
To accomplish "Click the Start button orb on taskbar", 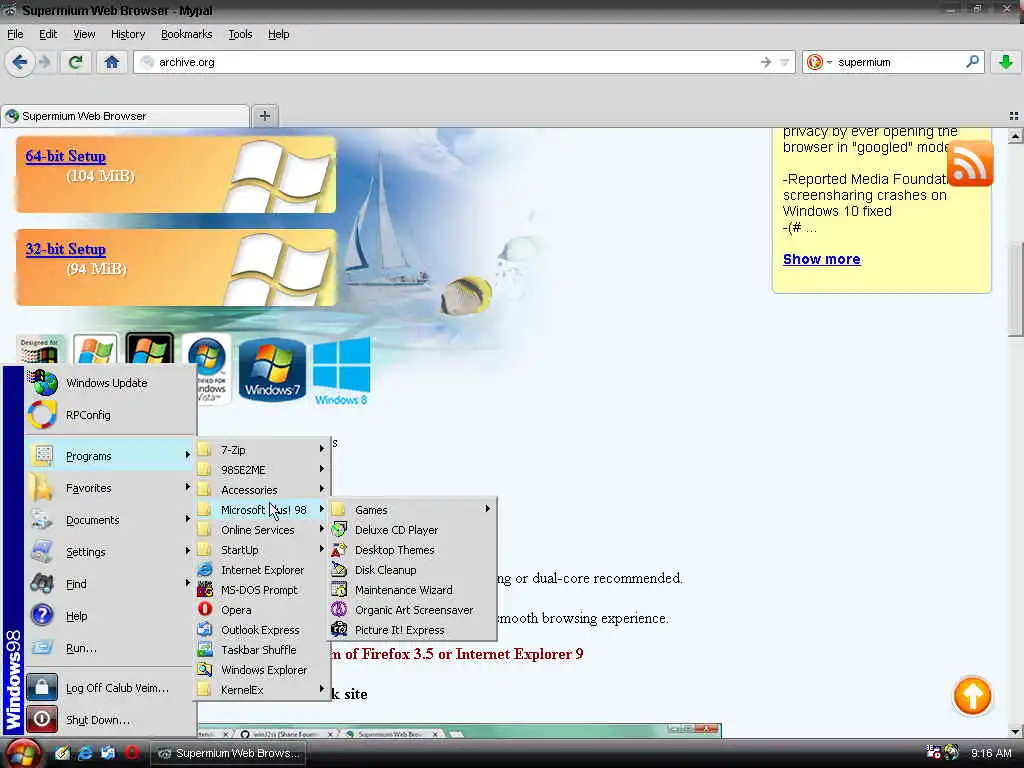I will click(x=24, y=754).
